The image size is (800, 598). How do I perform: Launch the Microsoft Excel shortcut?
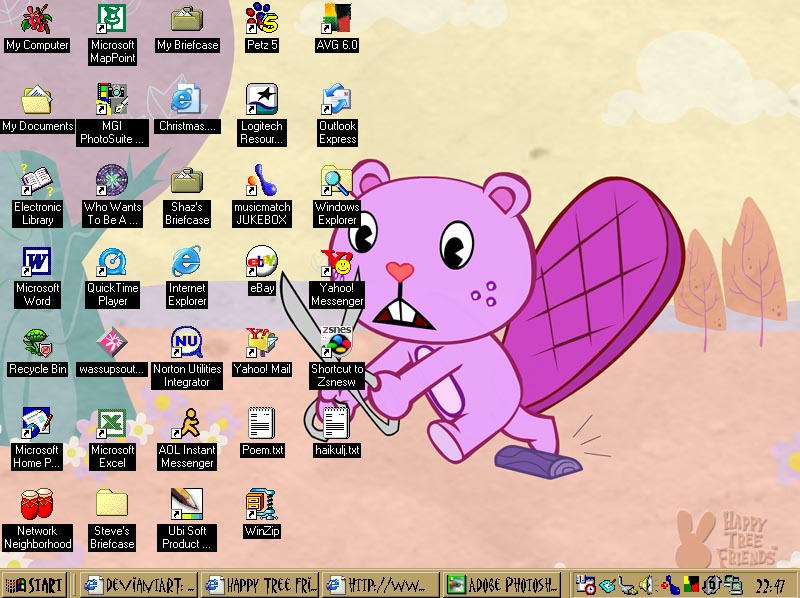tap(112, 423)
